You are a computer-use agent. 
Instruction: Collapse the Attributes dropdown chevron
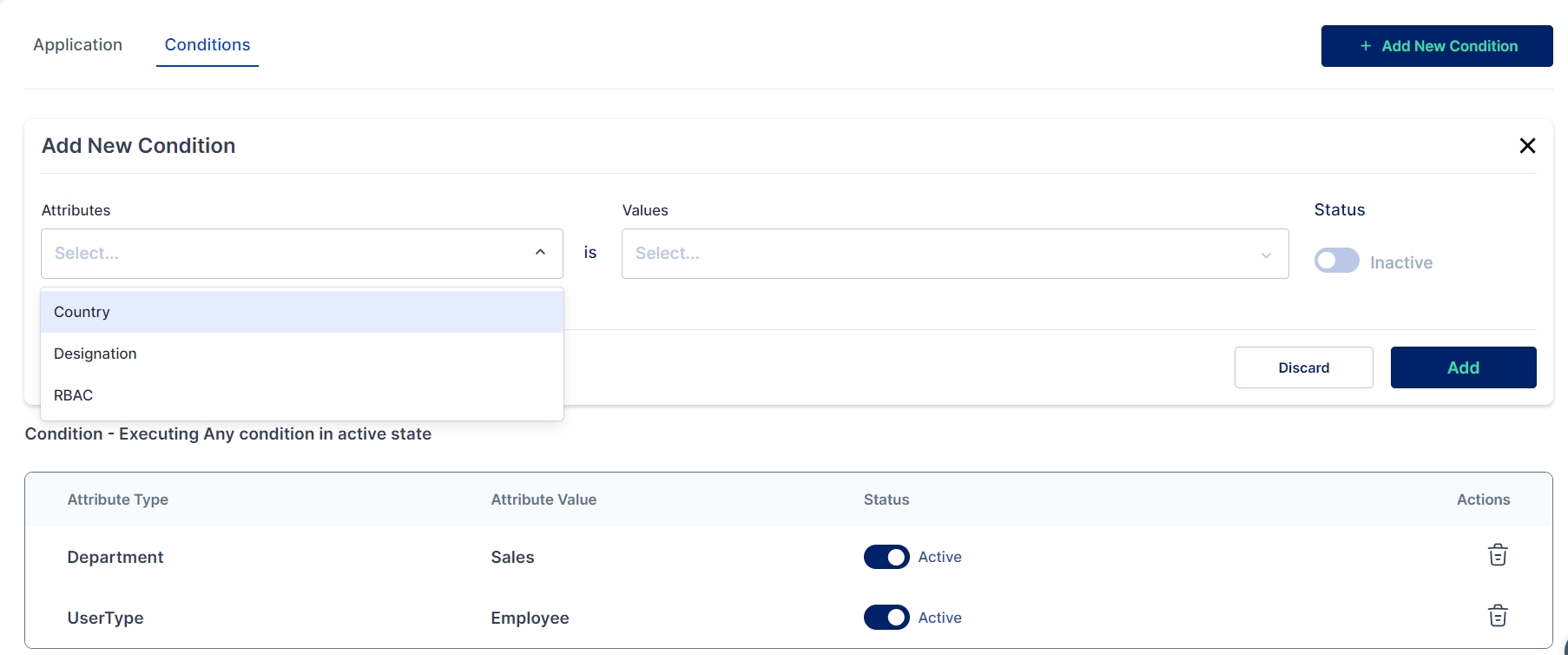click(540, 253)
